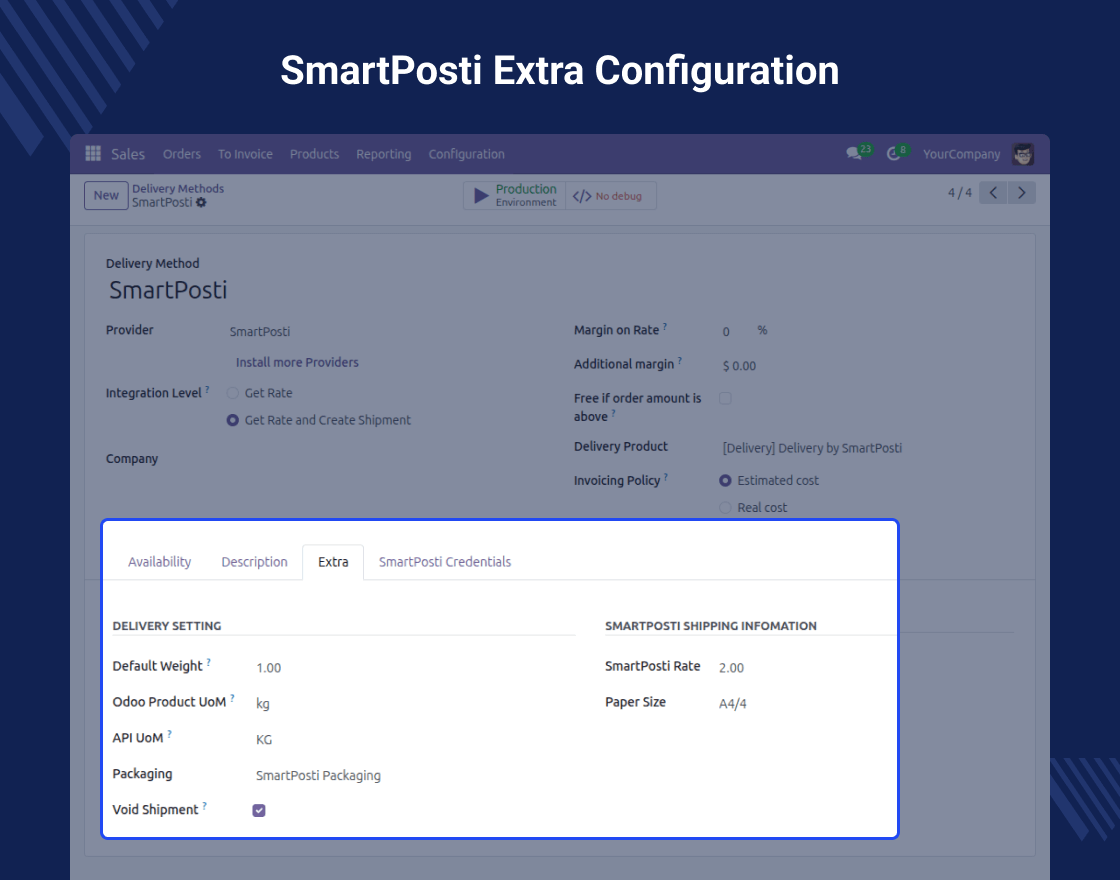Show the Margin on Rate help mark
1120x880 pixels.
tap(664, 326)
